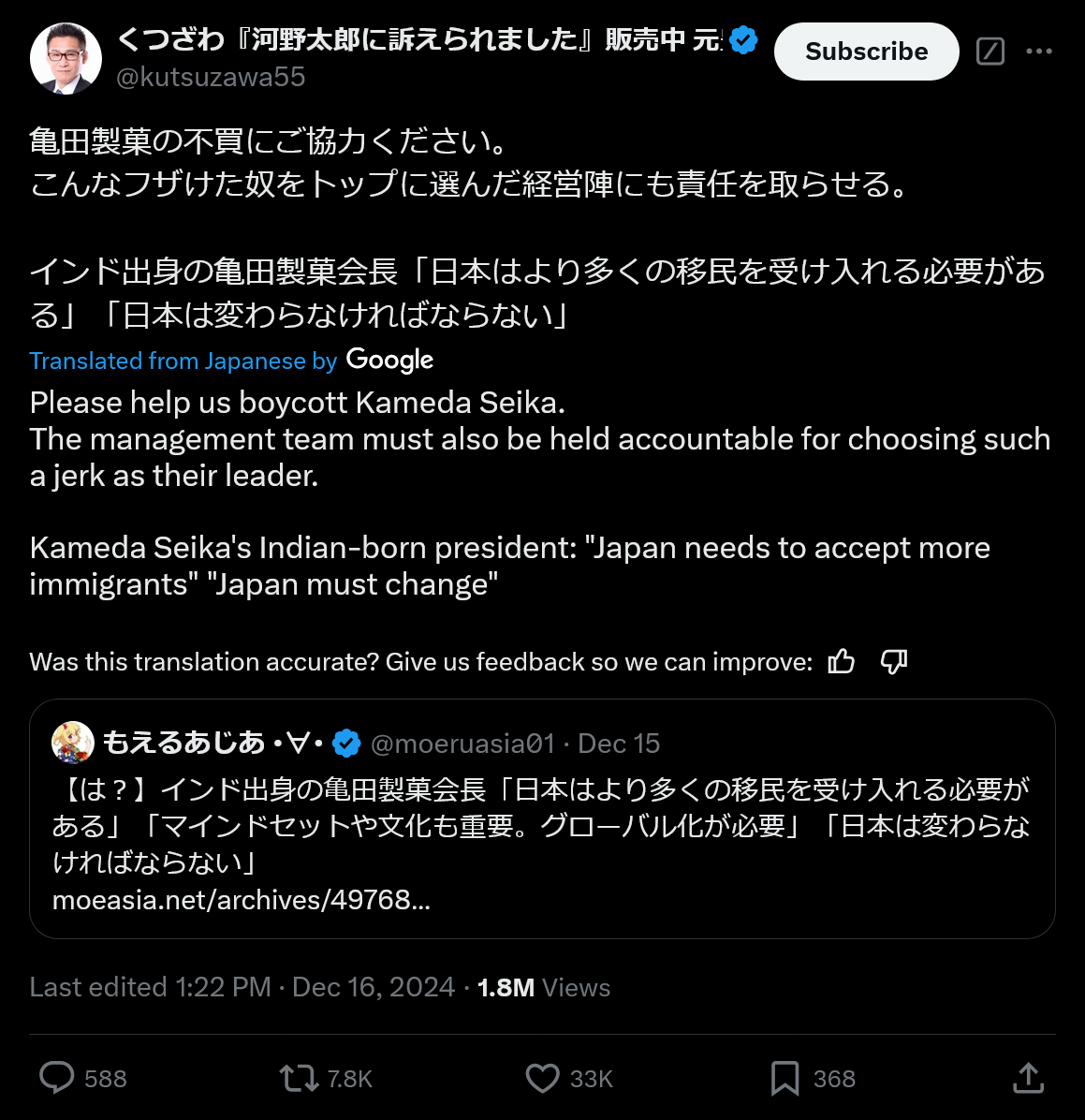Like the post with the heart icon

coord(542,1078)
